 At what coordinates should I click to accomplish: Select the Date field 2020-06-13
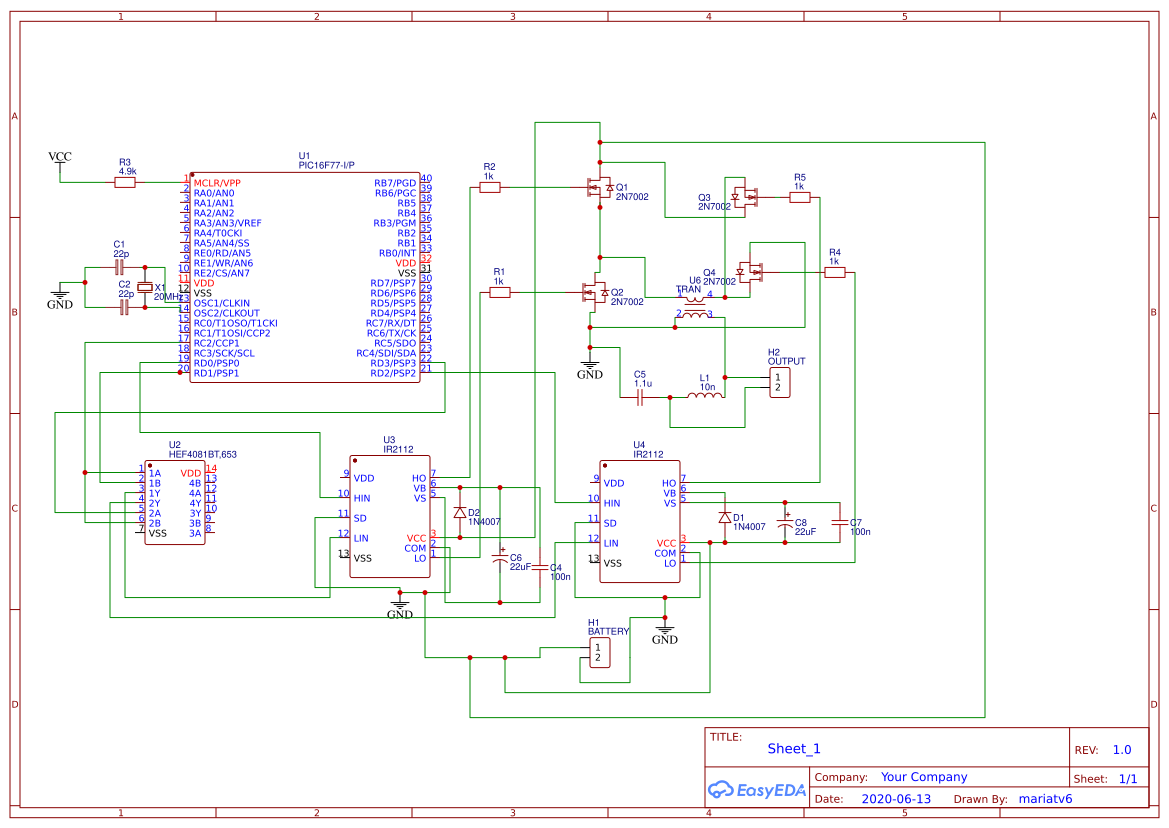(895, 799)
